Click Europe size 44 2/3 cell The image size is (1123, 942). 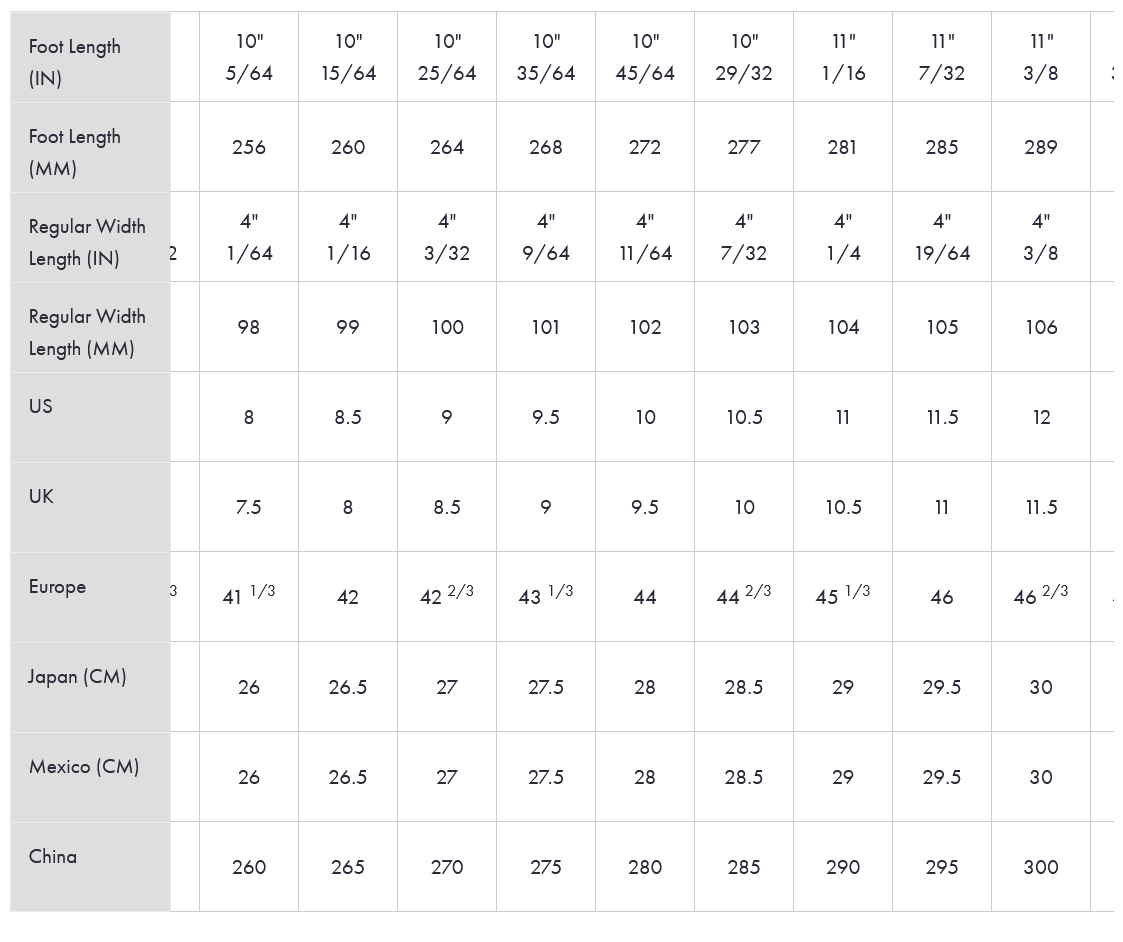pyautogui.click(x=744, y=596)
